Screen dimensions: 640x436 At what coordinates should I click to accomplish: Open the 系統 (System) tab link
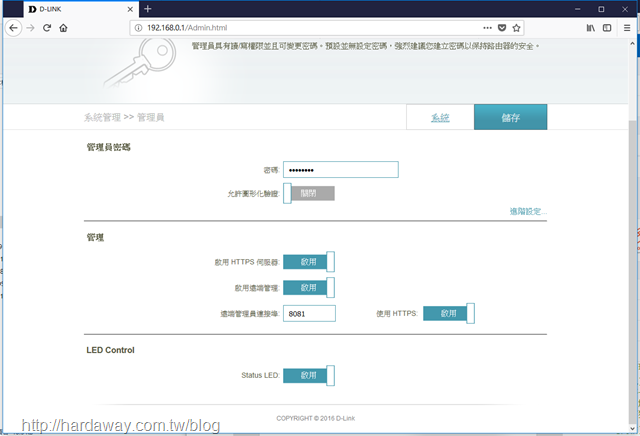coord(440,118)
